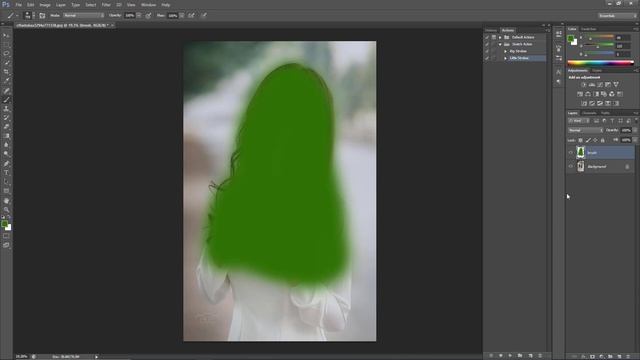640x360 pixels.
Task: Select the Rectangle shape tool
Action: click(6, 191)
